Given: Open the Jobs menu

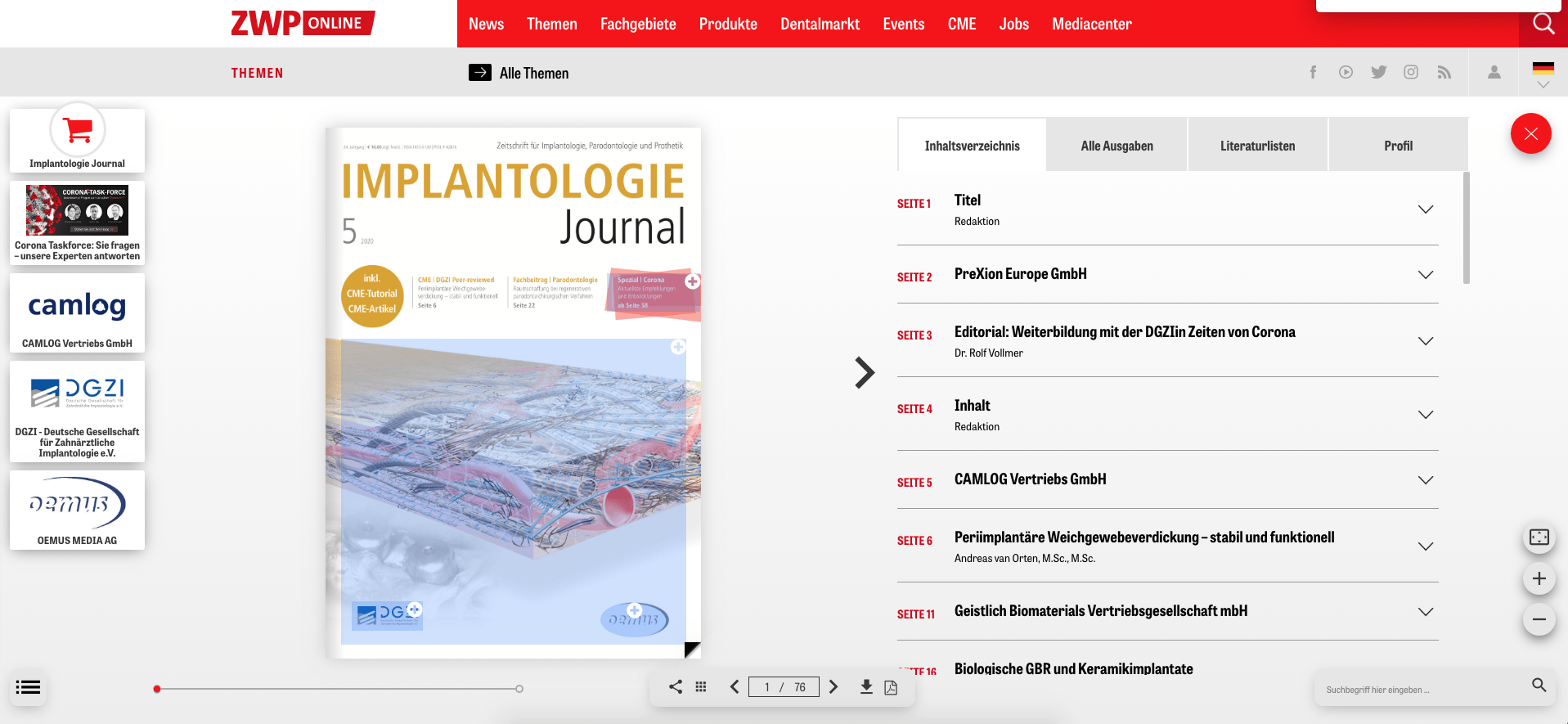Looking at the screenshot, I should coord(1013,24).
